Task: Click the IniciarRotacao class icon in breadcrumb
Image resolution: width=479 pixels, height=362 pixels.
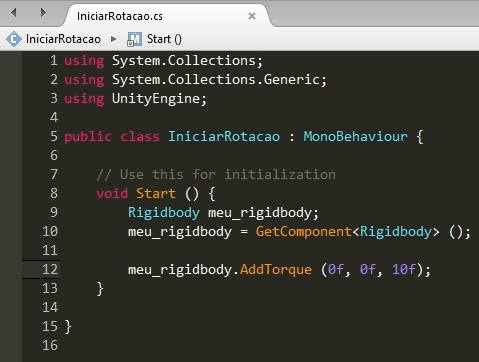Action: pyautogui.click(x=14, y=39)
